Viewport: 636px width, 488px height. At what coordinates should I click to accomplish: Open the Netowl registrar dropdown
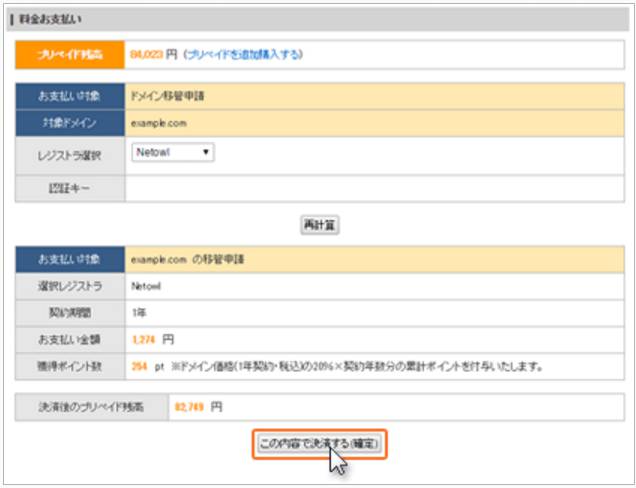(x=173, y=153)
